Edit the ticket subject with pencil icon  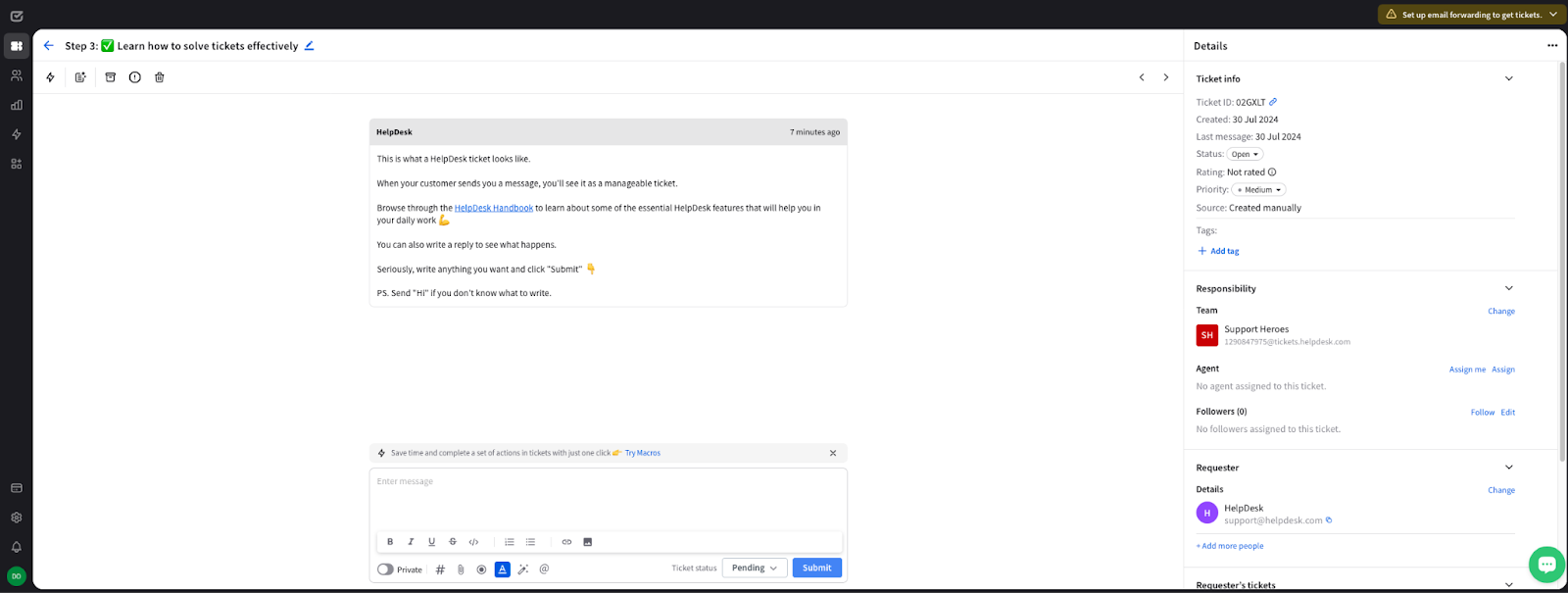[310, 46]
